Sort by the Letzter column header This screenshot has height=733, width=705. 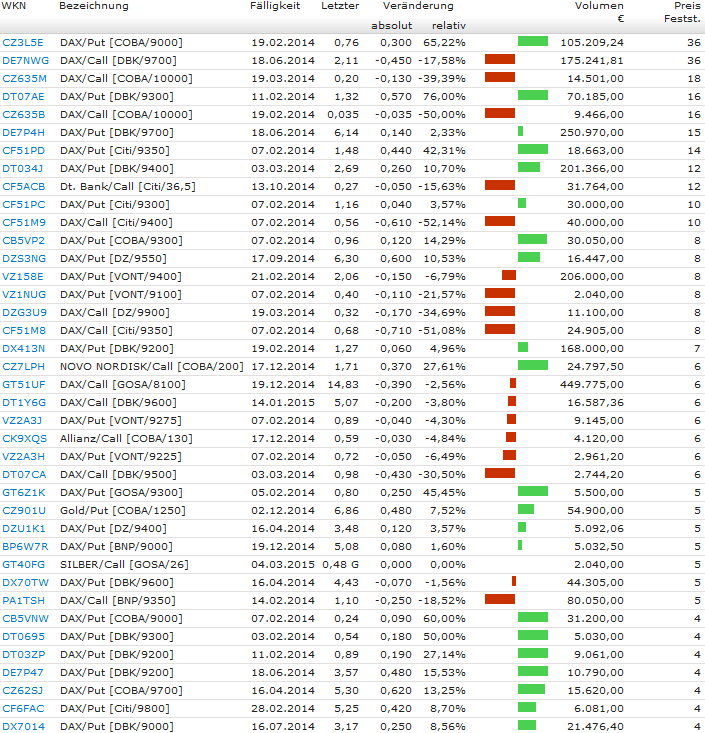340,6
